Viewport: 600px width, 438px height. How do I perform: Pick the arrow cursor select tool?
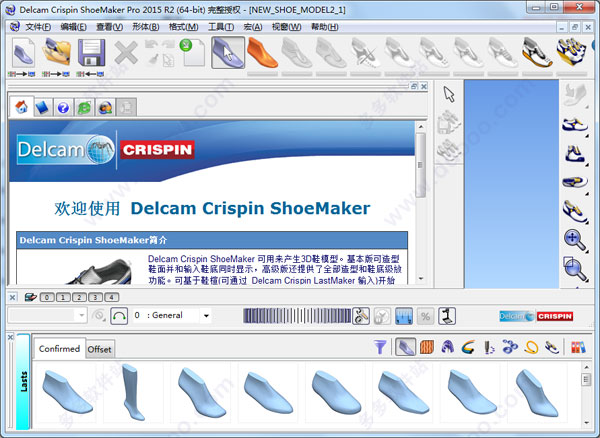448,94
